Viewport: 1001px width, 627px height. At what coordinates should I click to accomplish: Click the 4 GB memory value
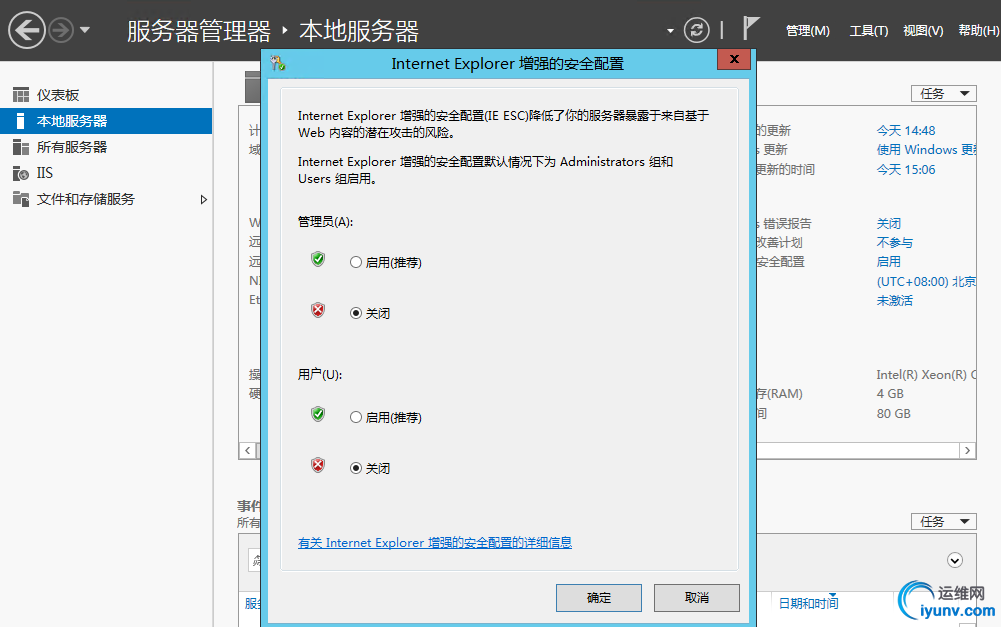click(891, 394)
